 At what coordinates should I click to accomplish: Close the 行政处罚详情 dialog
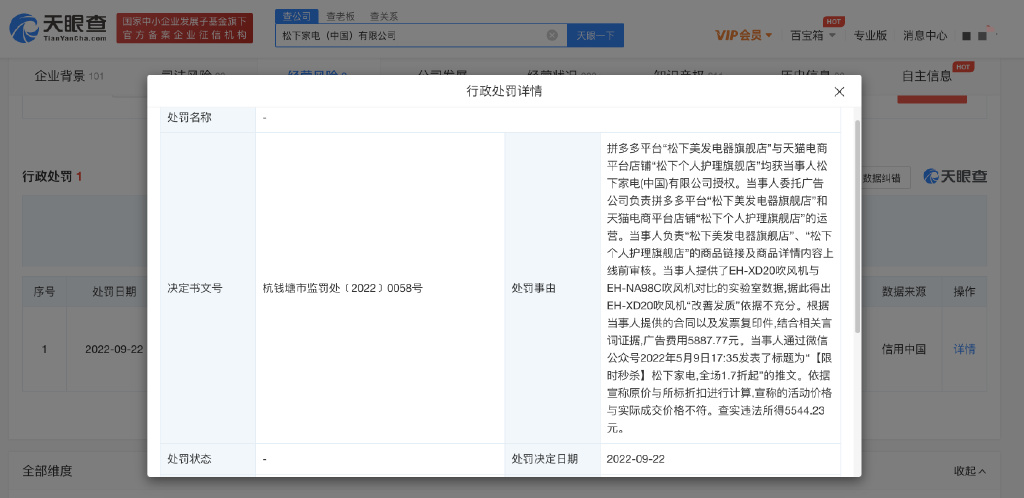click(839, 92)
